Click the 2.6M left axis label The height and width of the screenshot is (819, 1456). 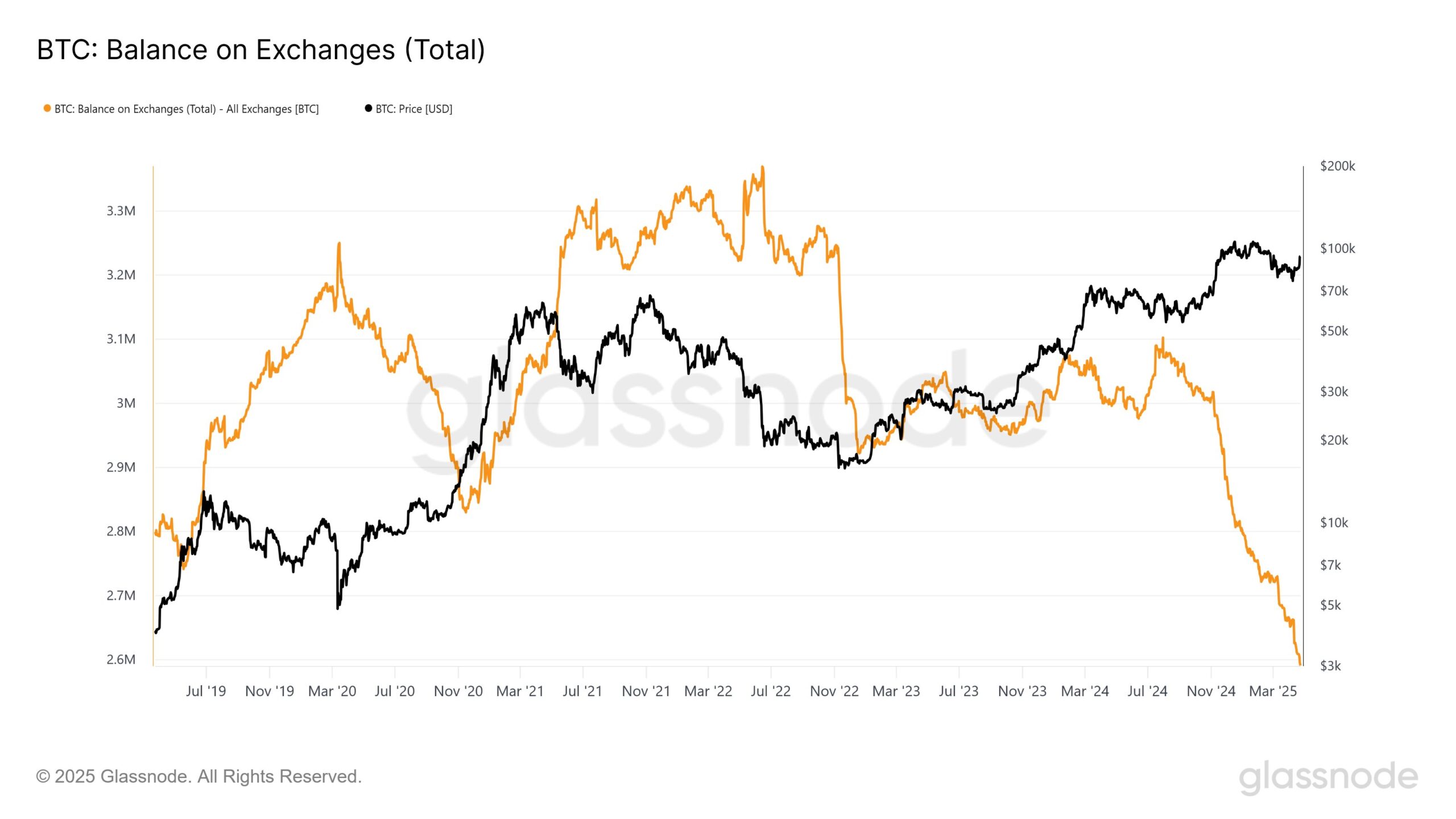click(121, 660)
